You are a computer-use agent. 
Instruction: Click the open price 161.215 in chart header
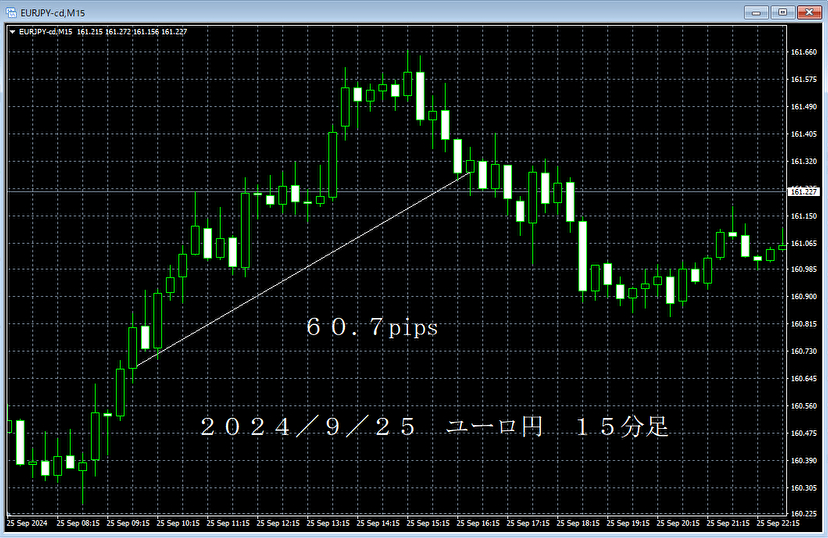pos(90,32)
